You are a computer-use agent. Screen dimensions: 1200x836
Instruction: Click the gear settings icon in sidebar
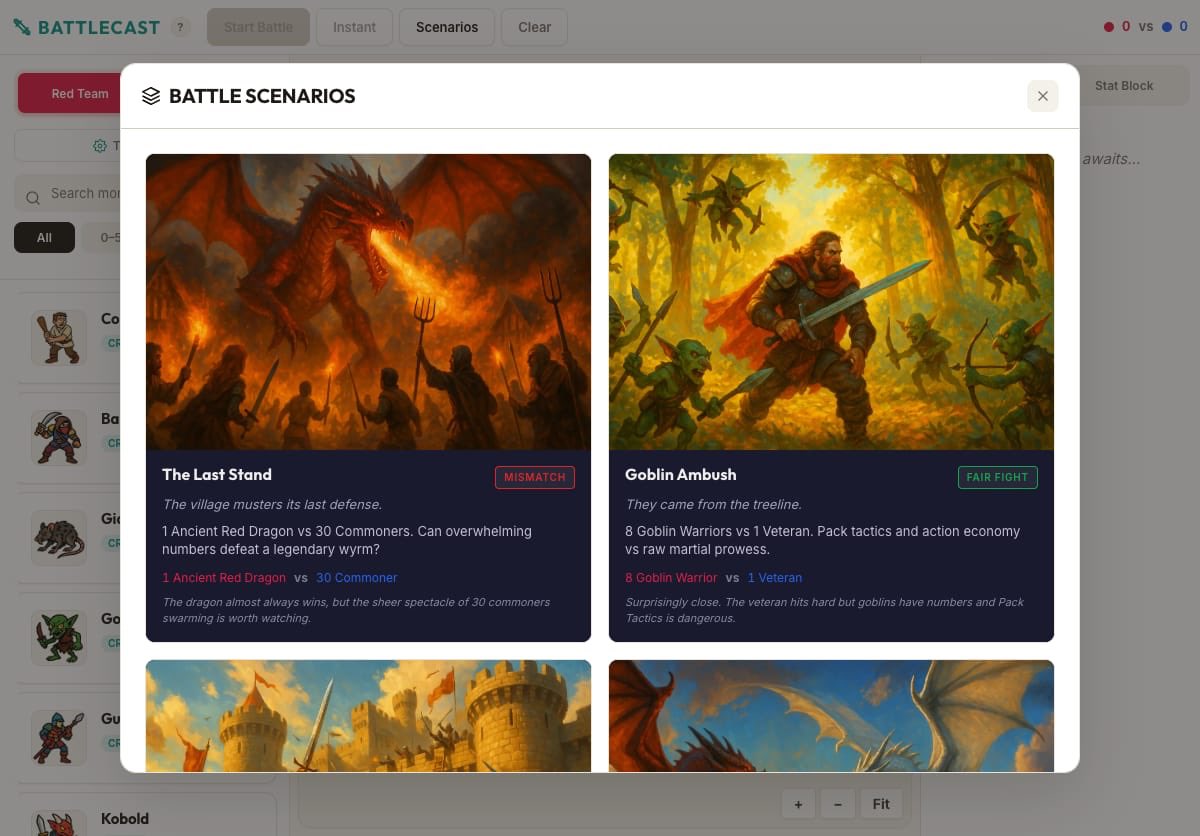pos(99,146)
